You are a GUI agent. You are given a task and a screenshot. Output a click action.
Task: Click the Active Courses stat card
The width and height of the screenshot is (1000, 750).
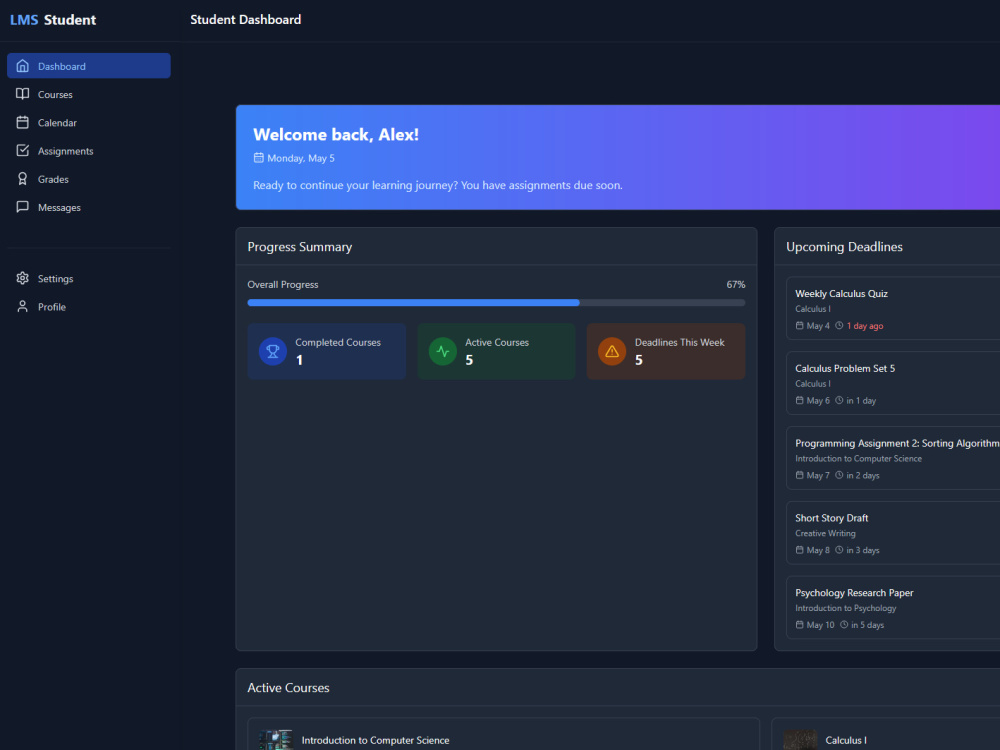(x=496, y=351)
